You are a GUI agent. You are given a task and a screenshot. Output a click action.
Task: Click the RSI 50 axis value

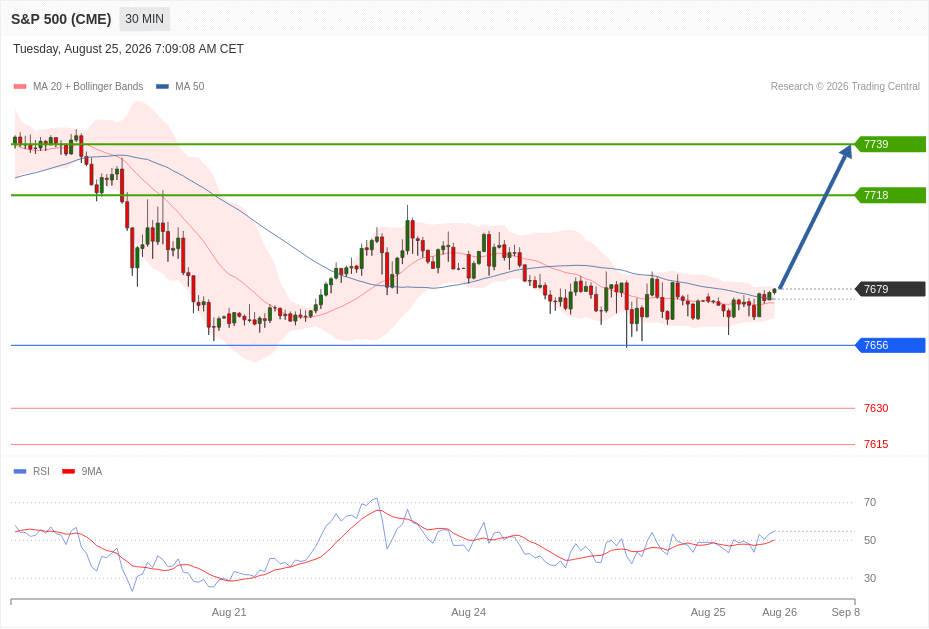[870, 540]
